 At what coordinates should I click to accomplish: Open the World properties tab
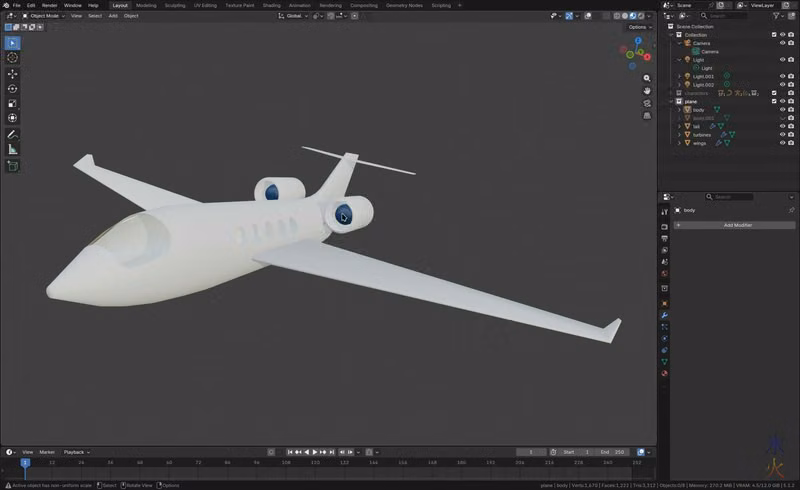tap(664, 274)
